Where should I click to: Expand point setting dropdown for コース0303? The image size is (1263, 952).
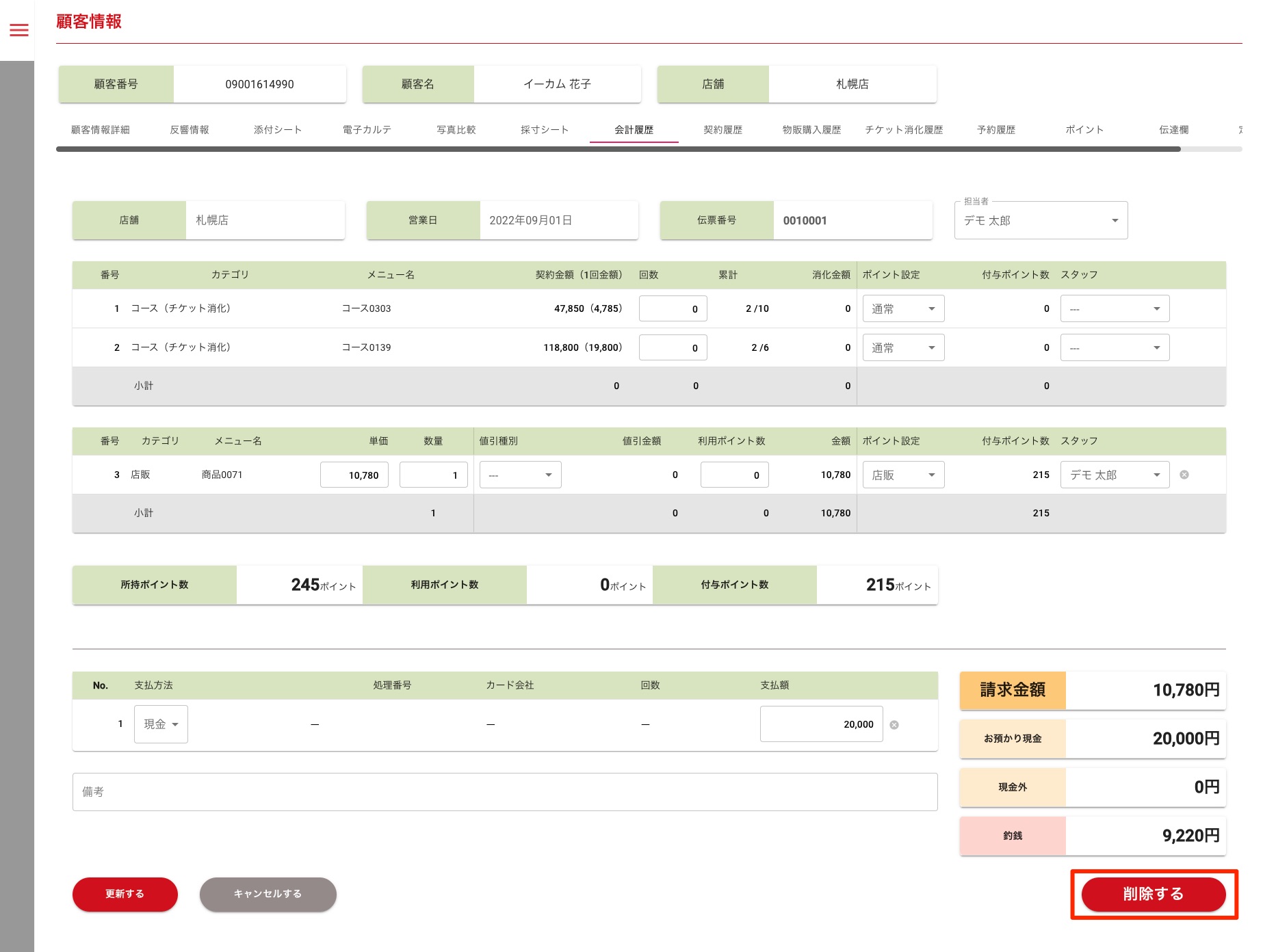(902, 309)
